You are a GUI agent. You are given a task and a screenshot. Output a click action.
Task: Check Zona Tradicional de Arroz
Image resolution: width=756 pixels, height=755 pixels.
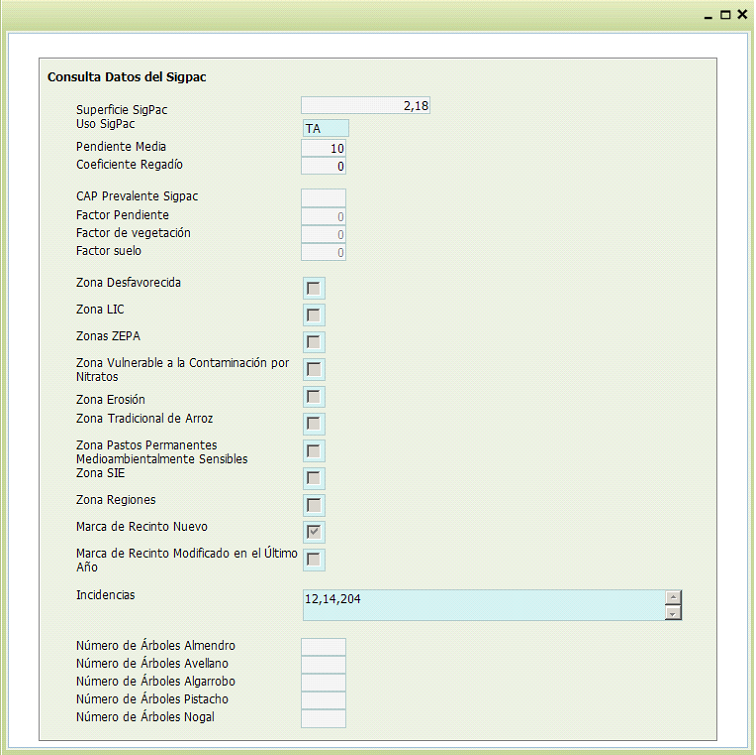(x=314, y=424)
